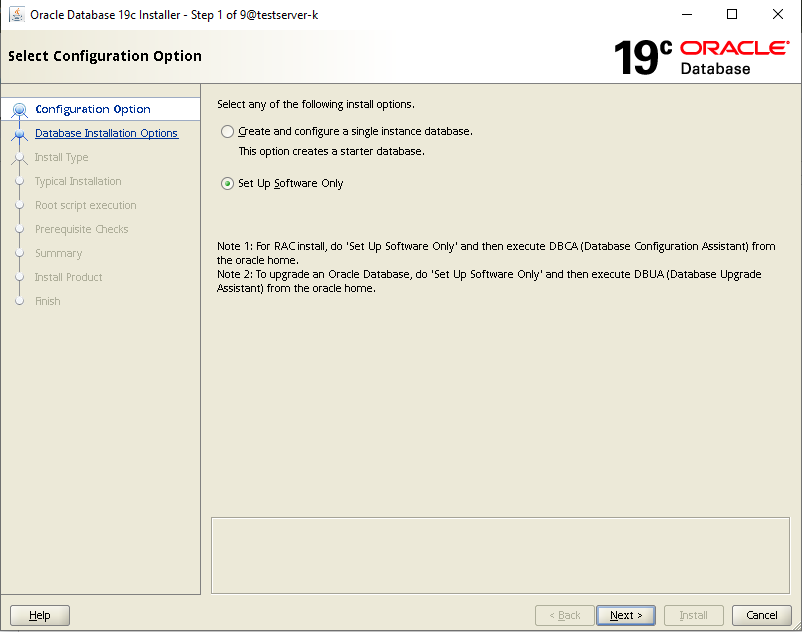The height and width of the screenshot is (632, 802).
Task: Click the Java installer icon in title bar
Action: point(16,14)
